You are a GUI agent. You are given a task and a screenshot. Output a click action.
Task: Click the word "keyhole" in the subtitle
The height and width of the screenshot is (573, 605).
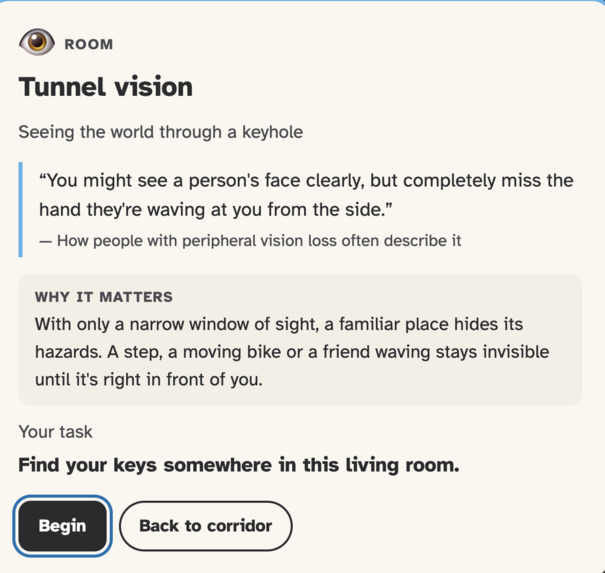tap(272, 132)
